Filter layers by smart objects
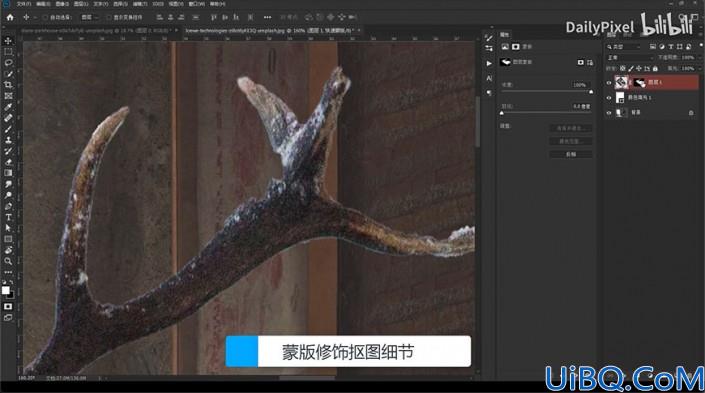Viewport: 705px width, 393px height. [688, 46]
